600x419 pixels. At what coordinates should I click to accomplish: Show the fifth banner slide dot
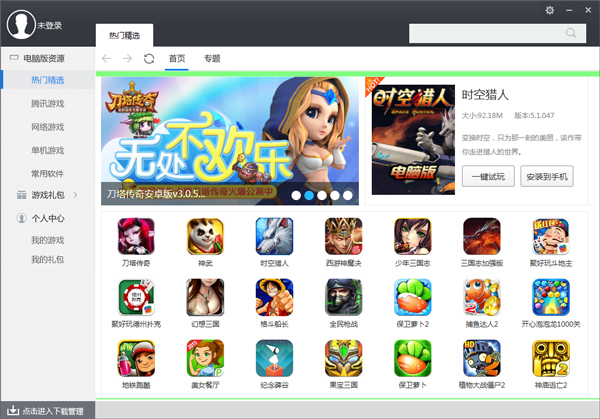click(x=348, y=196)
